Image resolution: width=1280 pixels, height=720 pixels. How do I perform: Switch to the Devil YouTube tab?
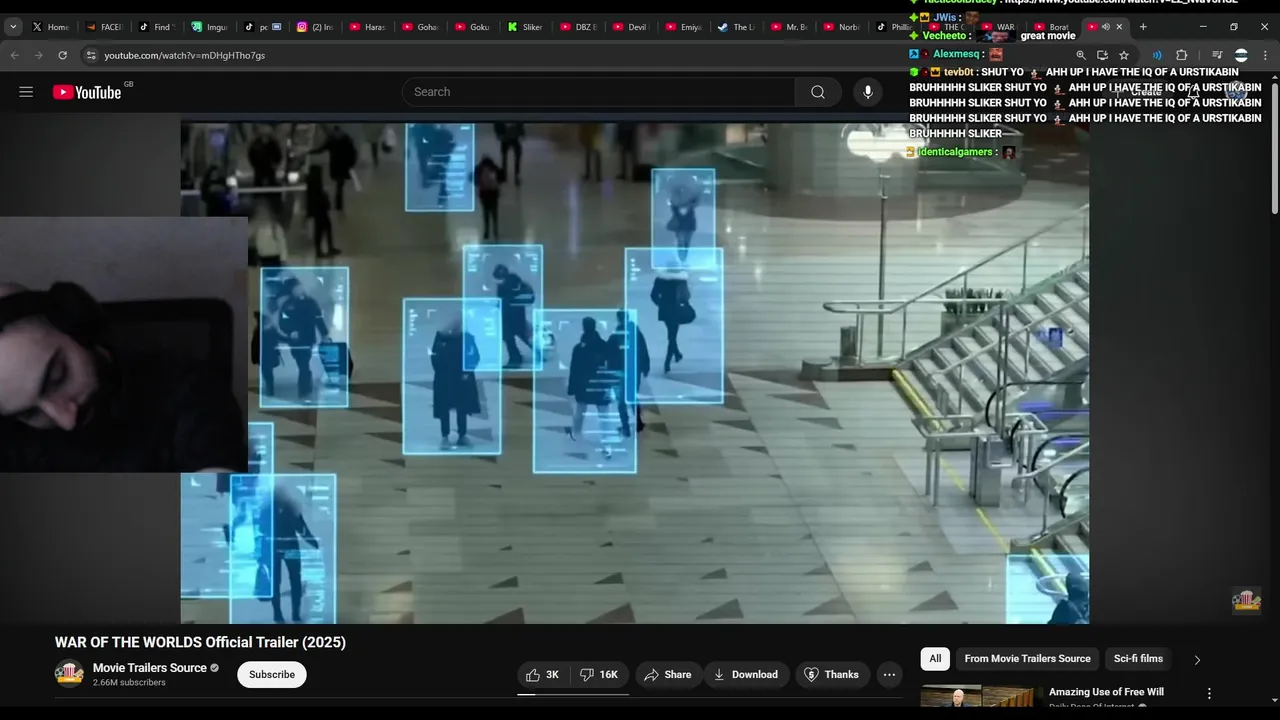coord(631,27)
